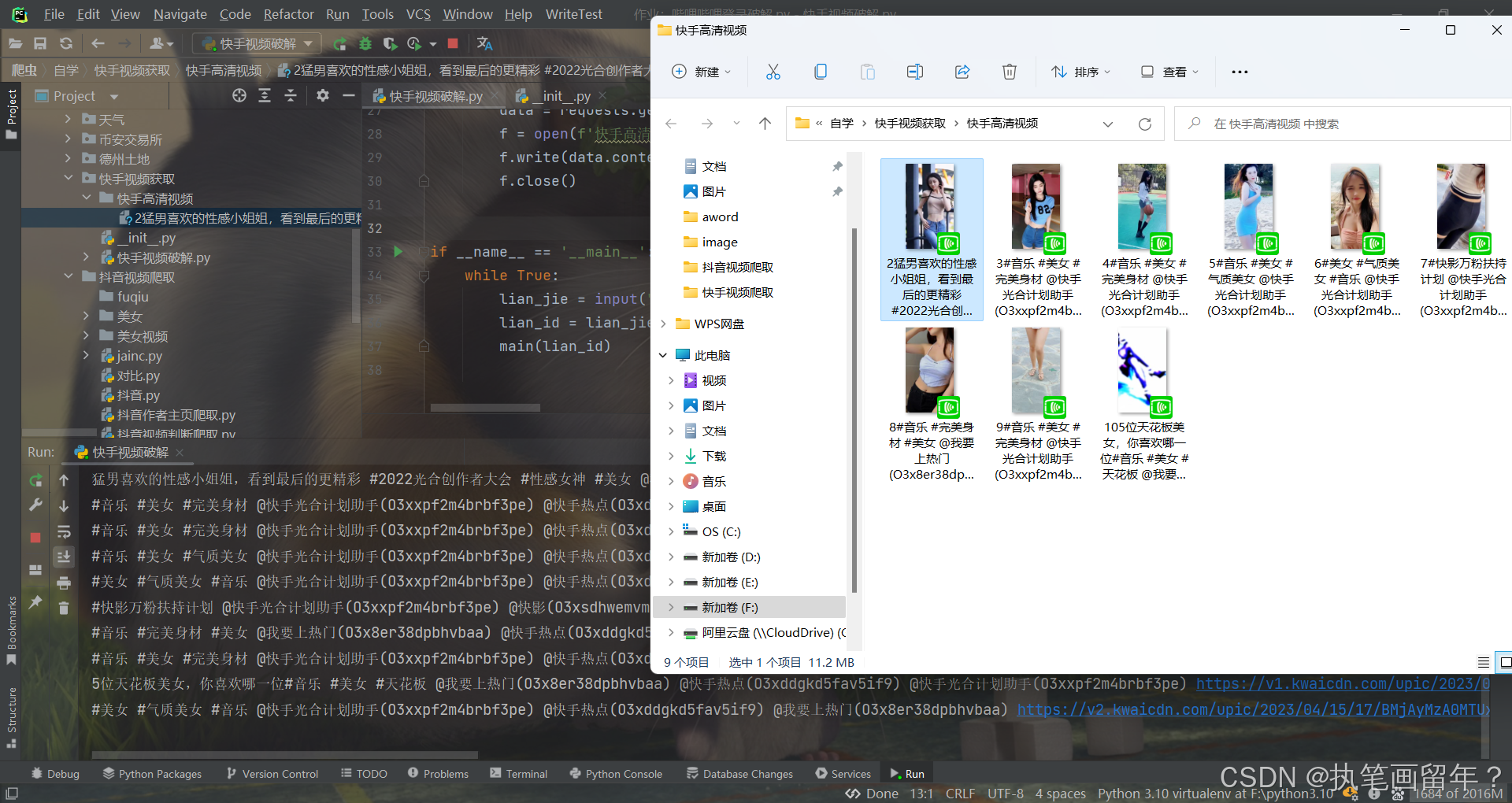1512x803 pixels.
Task: Refresh the Explorer folder view
Action: (x=1145, y=124)
